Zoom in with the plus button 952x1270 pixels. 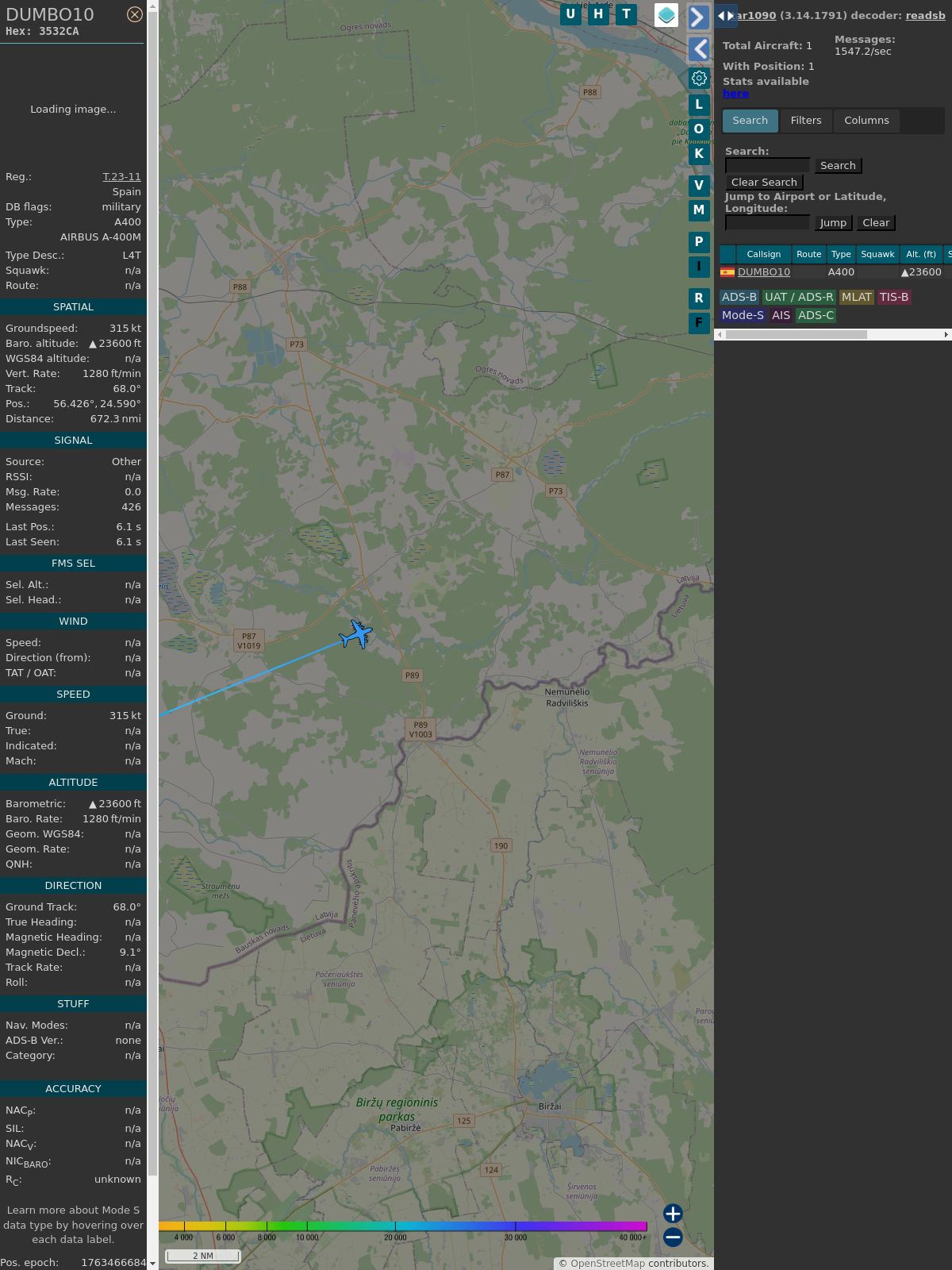tap(673, 1213)
